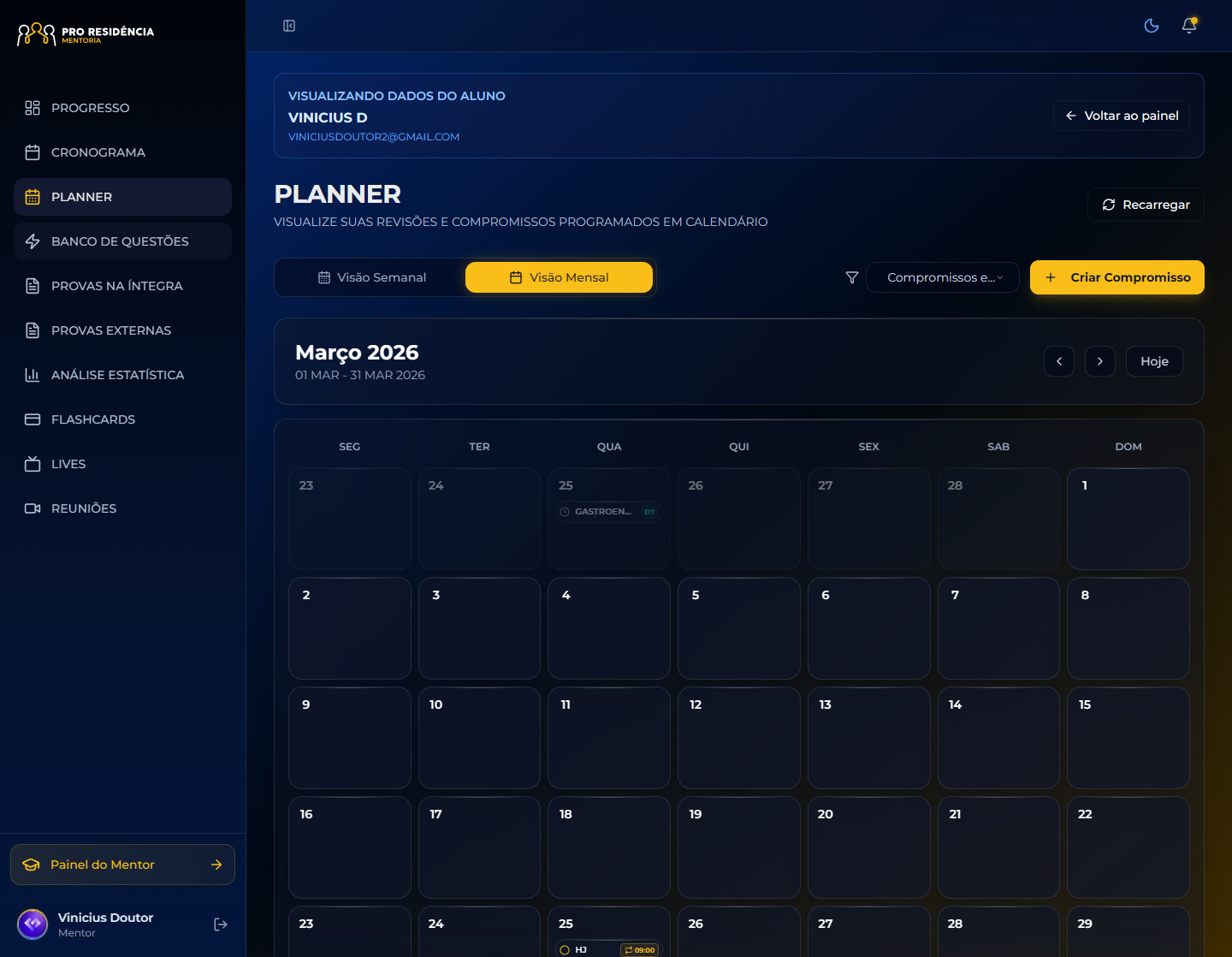Select February day 28 cell

point(998,519)
